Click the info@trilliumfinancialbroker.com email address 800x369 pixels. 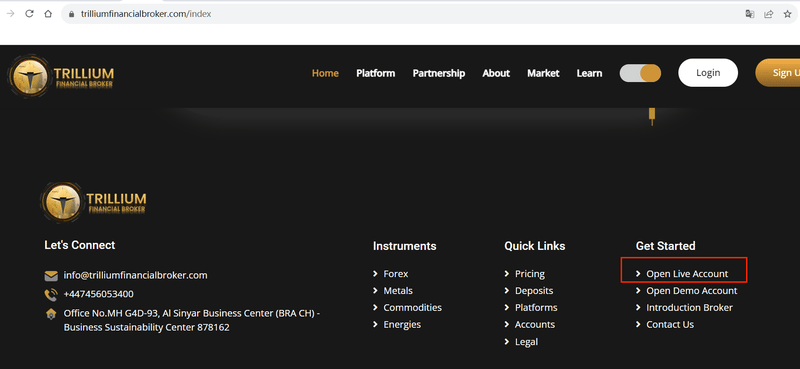click(135, 276)
